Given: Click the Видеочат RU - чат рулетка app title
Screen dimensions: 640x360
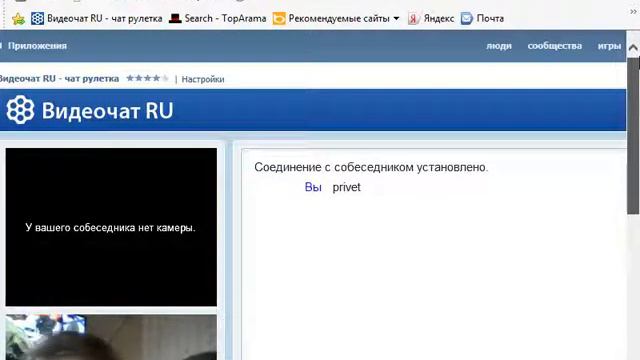Looking at the screenshot, I should pos(59,78).
